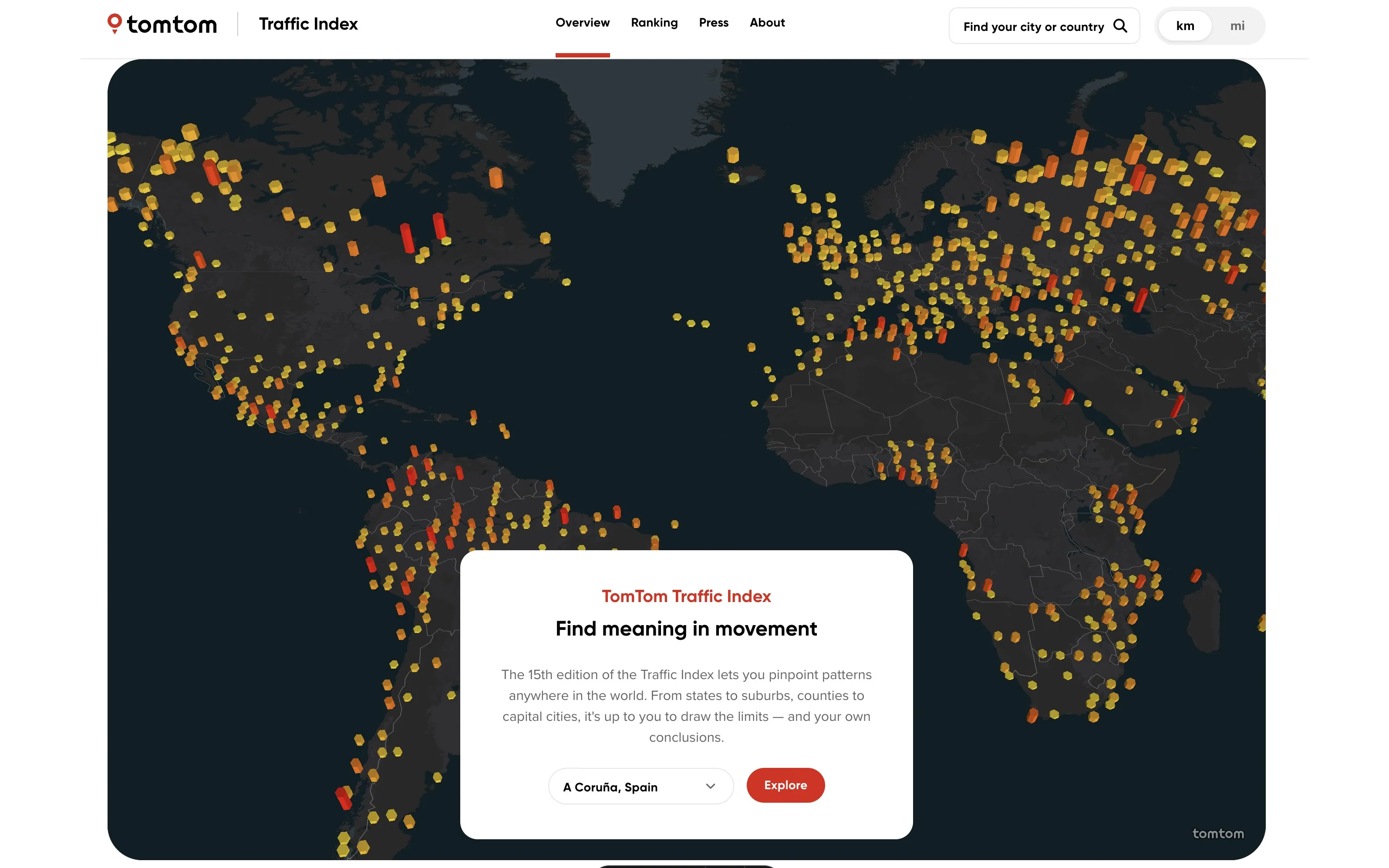The image size is (1389, 868).
Task: Click the red Explore button
Action: (x=785, y=785)
